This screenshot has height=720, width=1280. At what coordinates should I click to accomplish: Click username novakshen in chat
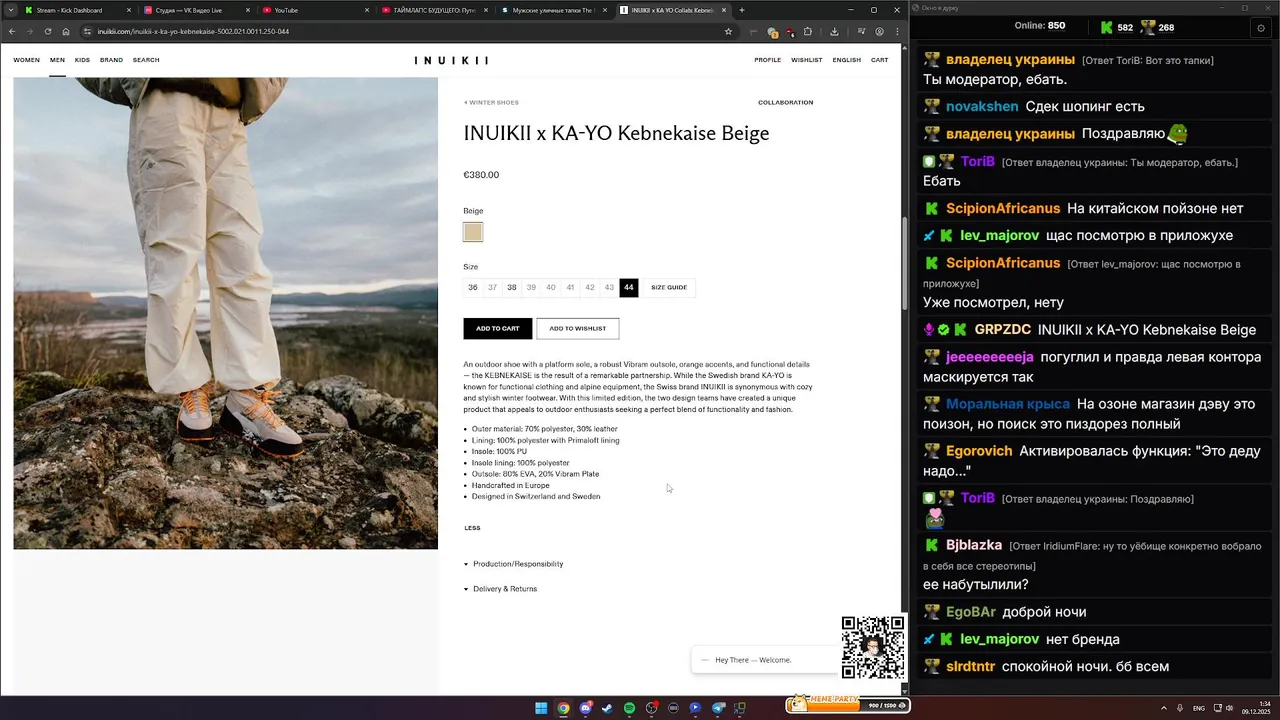[982, 106]
